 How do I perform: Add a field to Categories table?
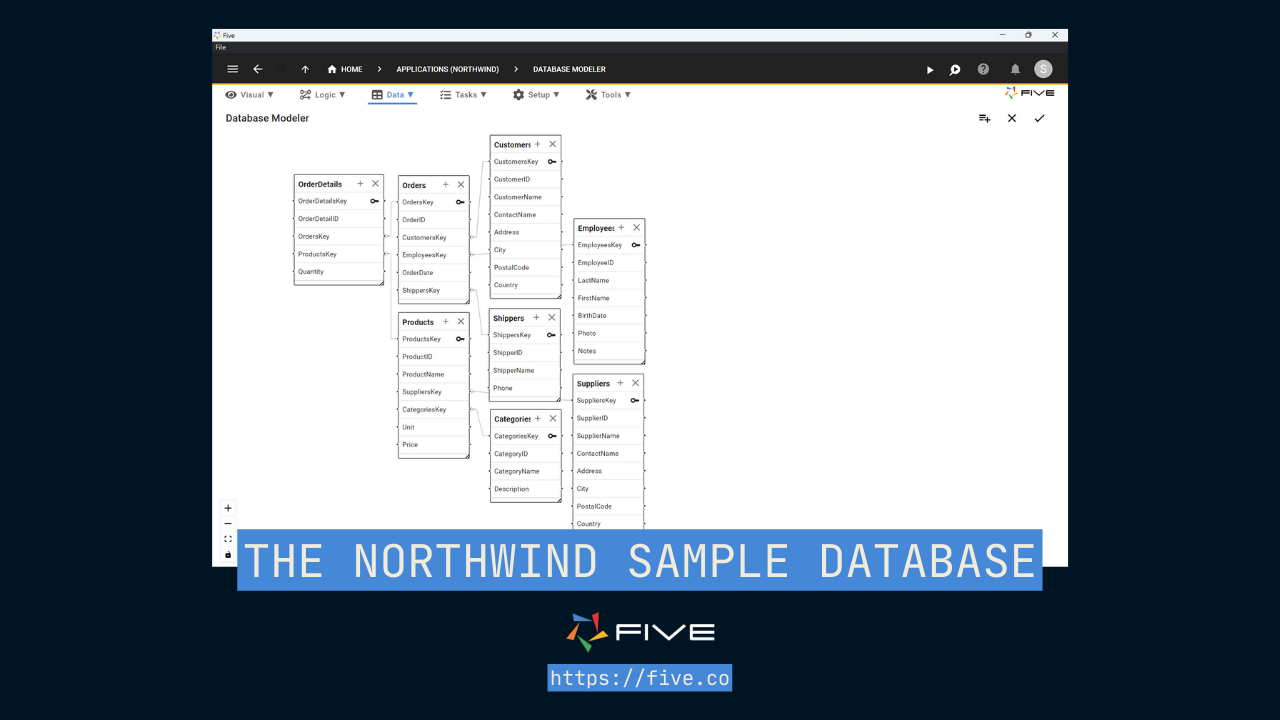click(538, 419)
